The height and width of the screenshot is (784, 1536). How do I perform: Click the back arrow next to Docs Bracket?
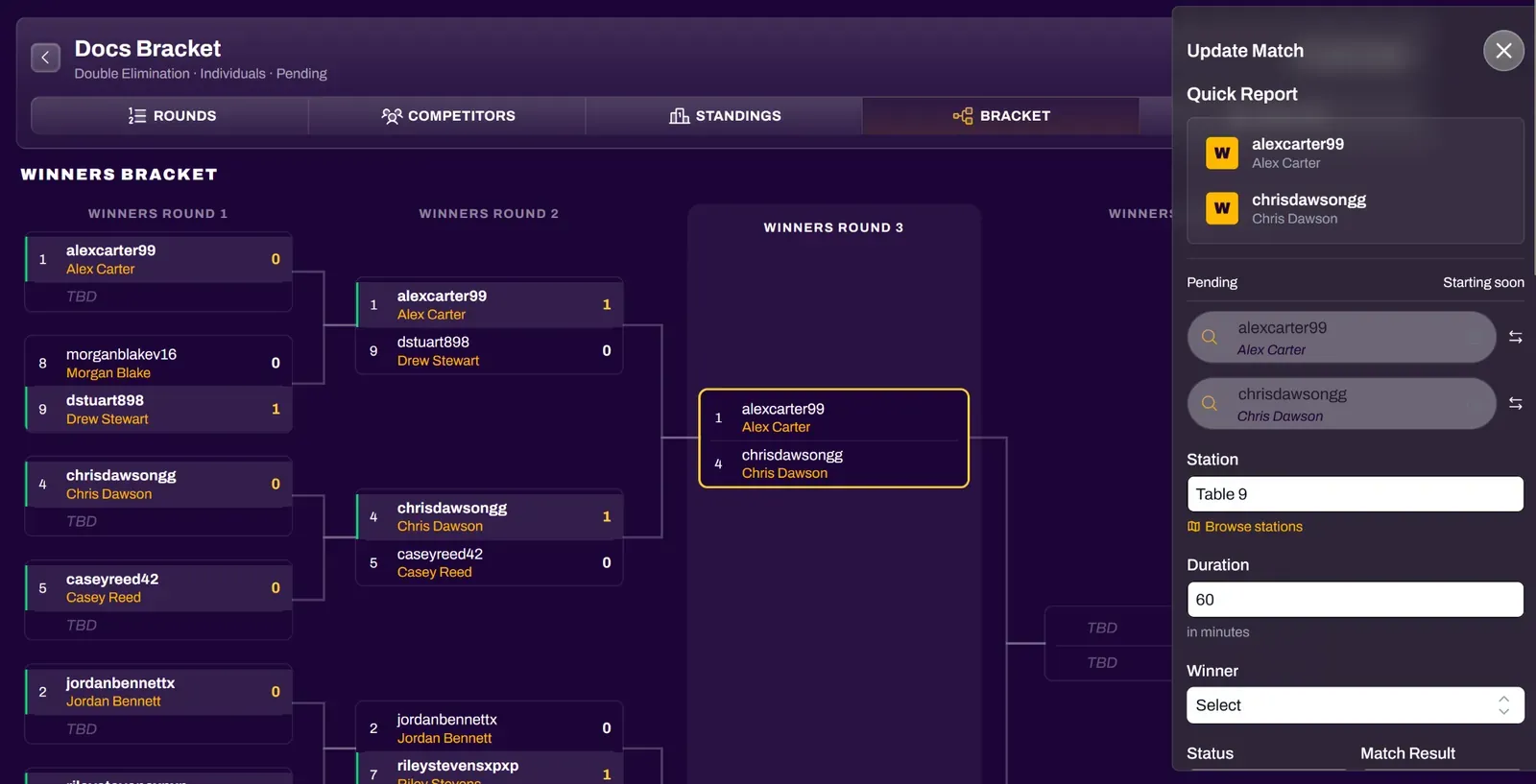(x=45, y=58)
